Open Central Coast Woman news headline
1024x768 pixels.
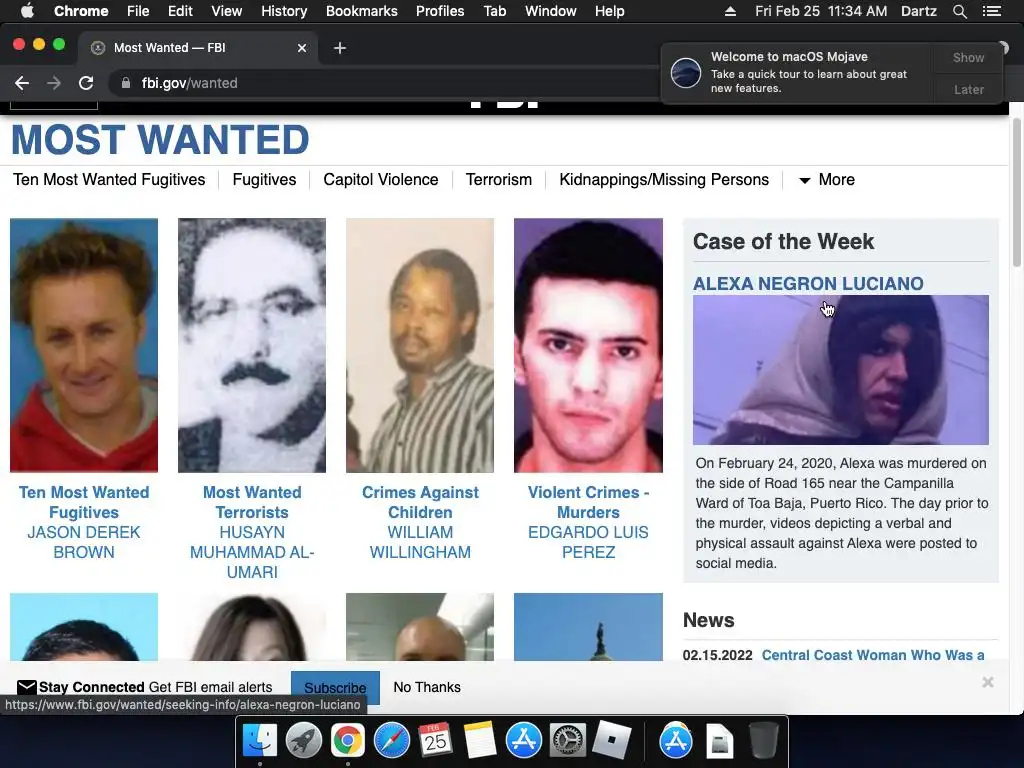873,655
